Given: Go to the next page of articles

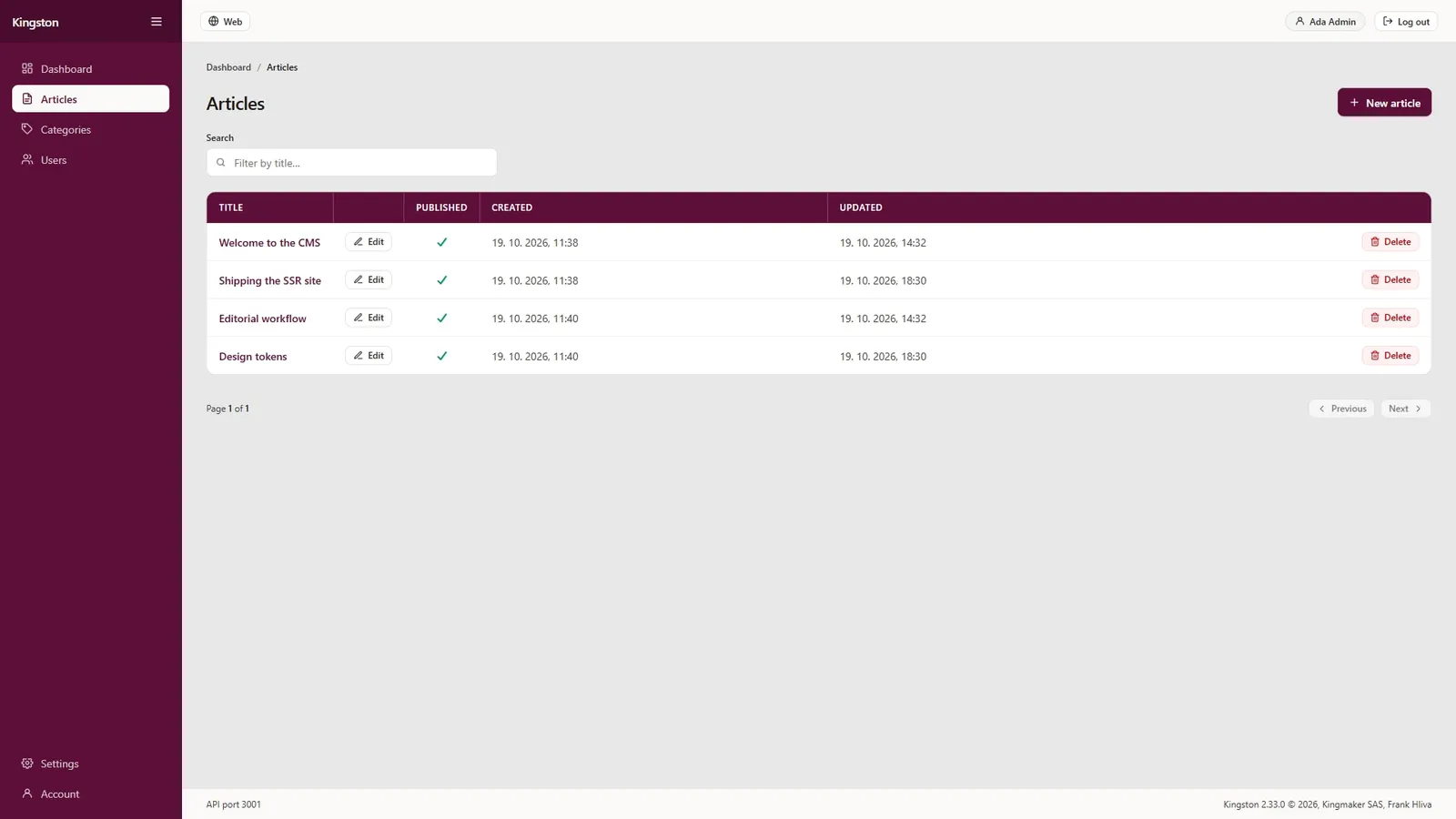Looking at the screenshot, I should click(x=1405, y=409).
